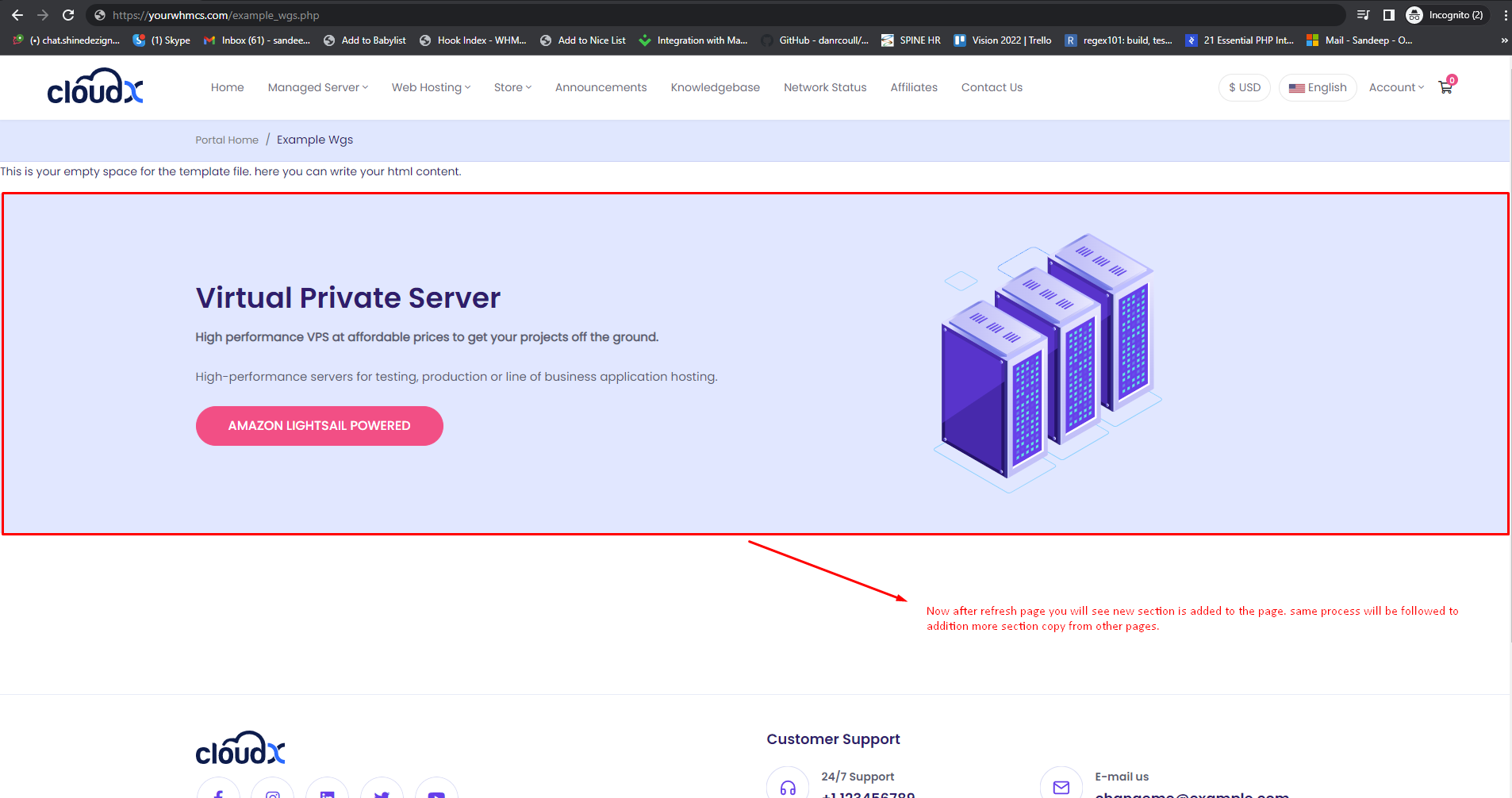Expand the Managed Server dropdown
1512x798 pixels.
pos(317,87)
